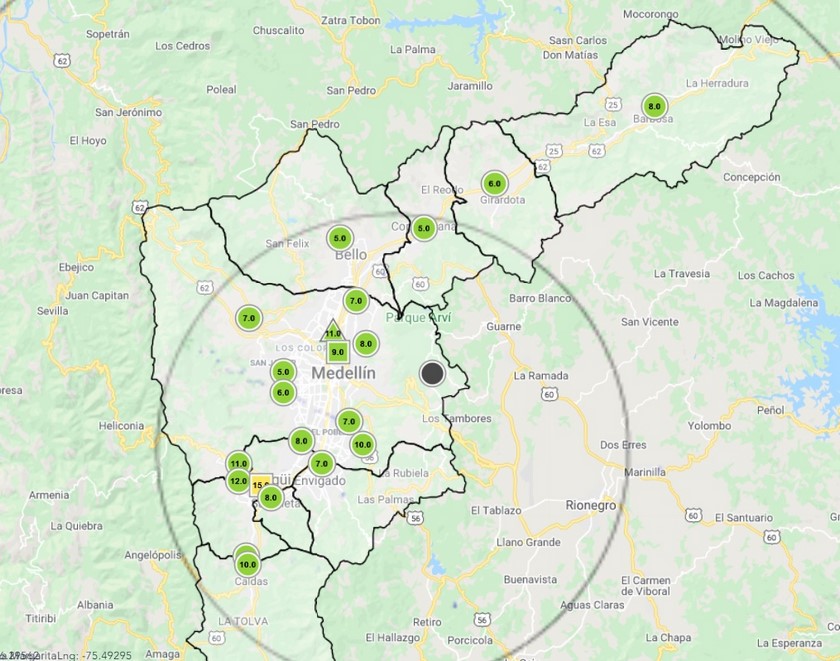Open the green square 9.0 marker
The image size is (840, 661).
338,352
